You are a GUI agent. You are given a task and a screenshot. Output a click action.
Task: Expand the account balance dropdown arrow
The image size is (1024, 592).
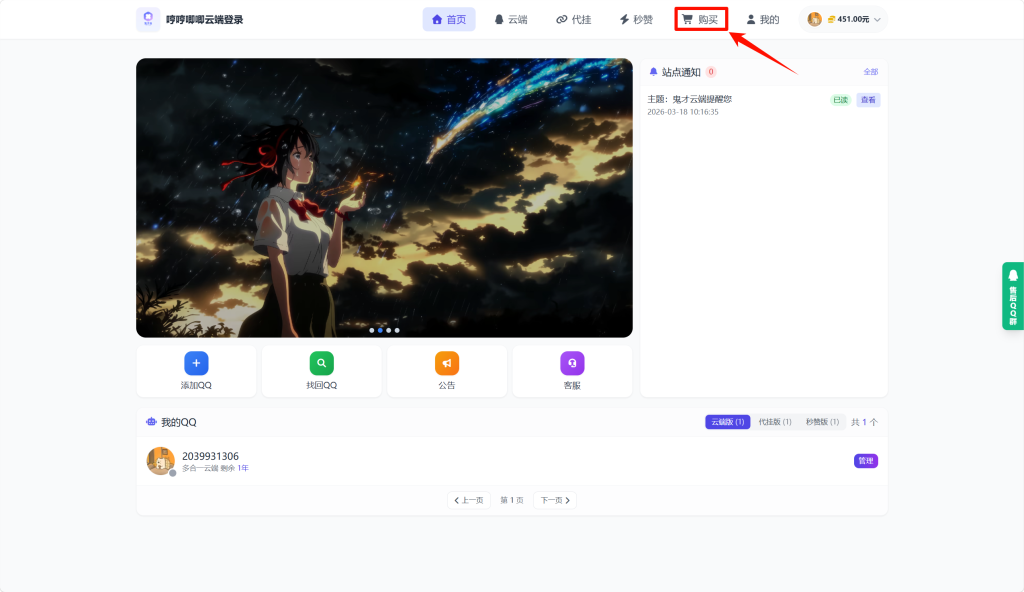tap(877, 20)
